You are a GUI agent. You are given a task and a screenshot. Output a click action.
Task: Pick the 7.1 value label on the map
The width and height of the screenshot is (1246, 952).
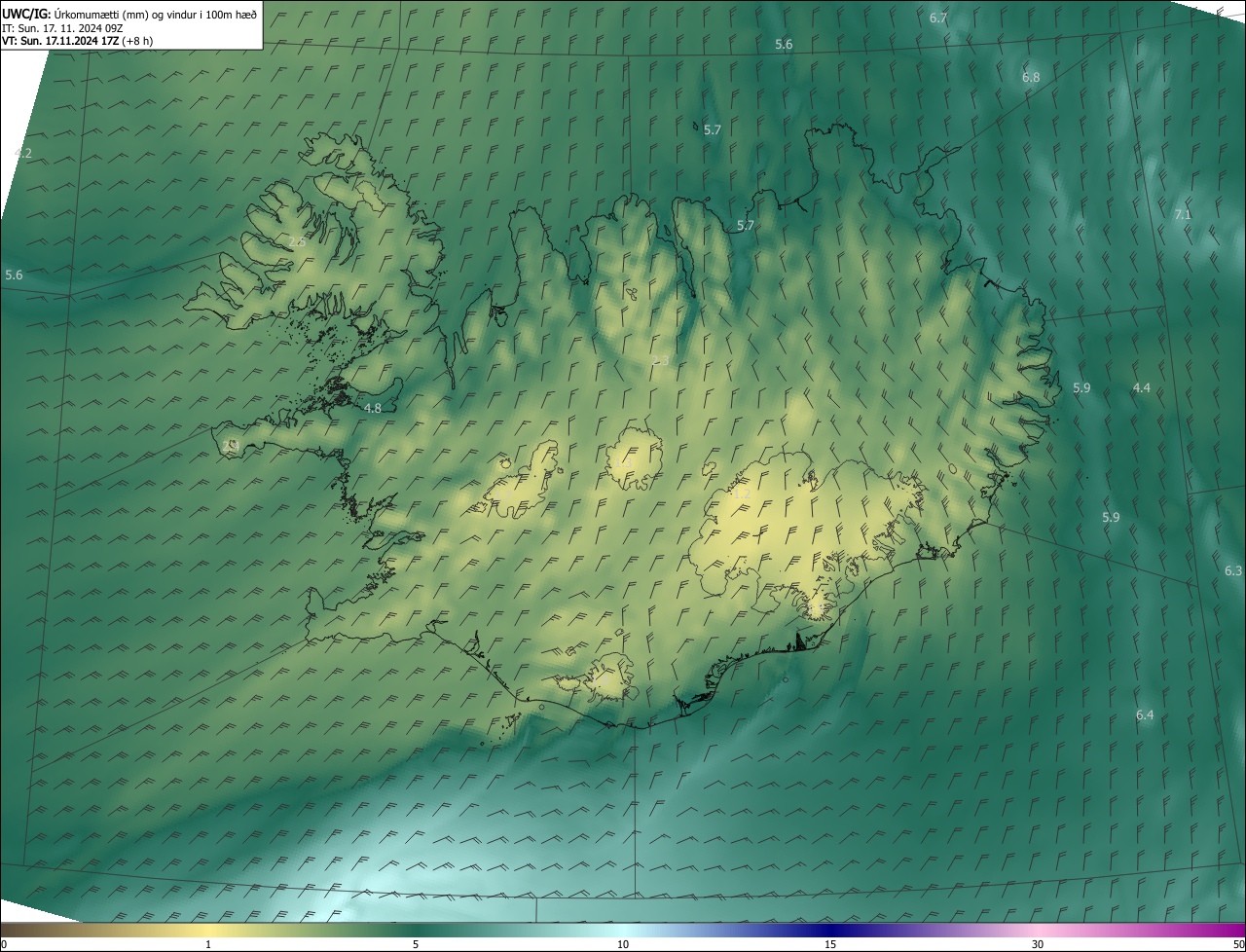click(x=1183, y=214)
